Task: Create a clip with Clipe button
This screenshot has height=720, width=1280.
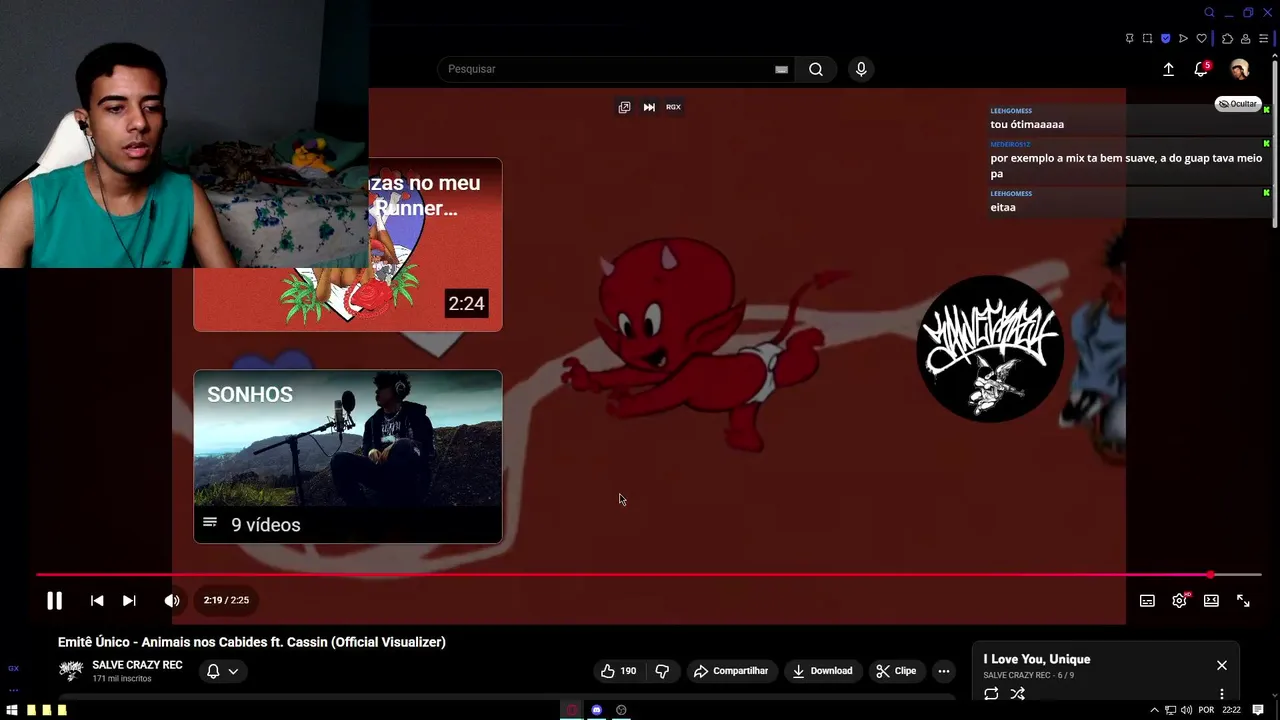Action: (896, 671)
